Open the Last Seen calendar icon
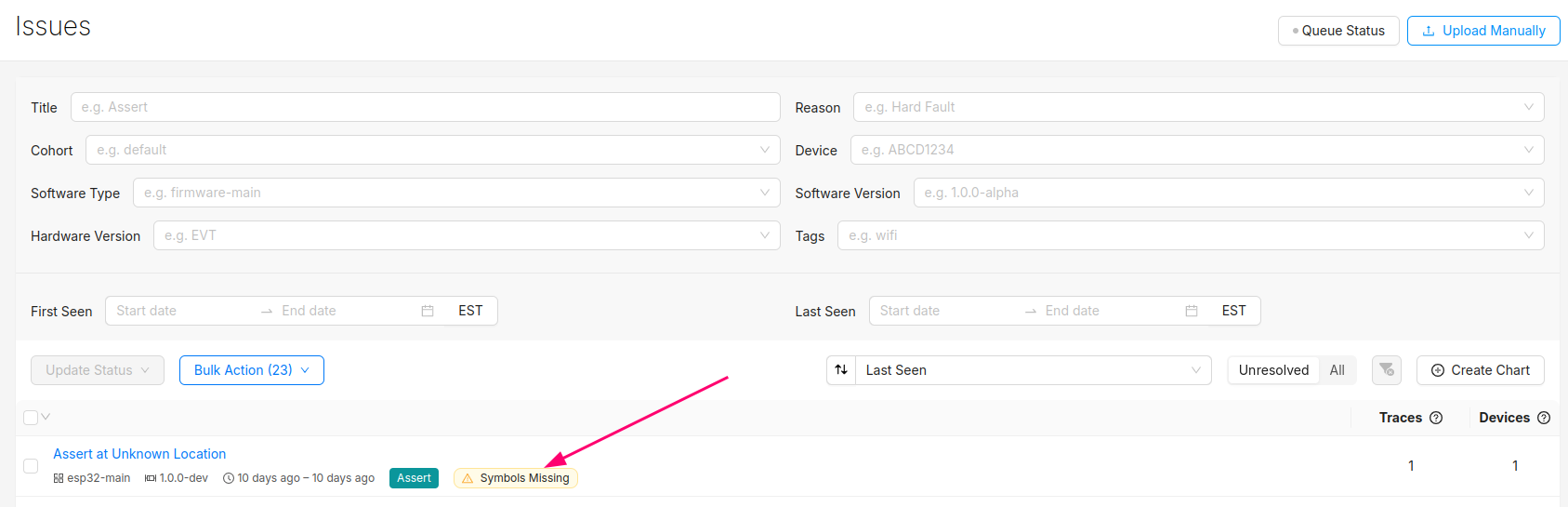 (x=1192, y=311)
